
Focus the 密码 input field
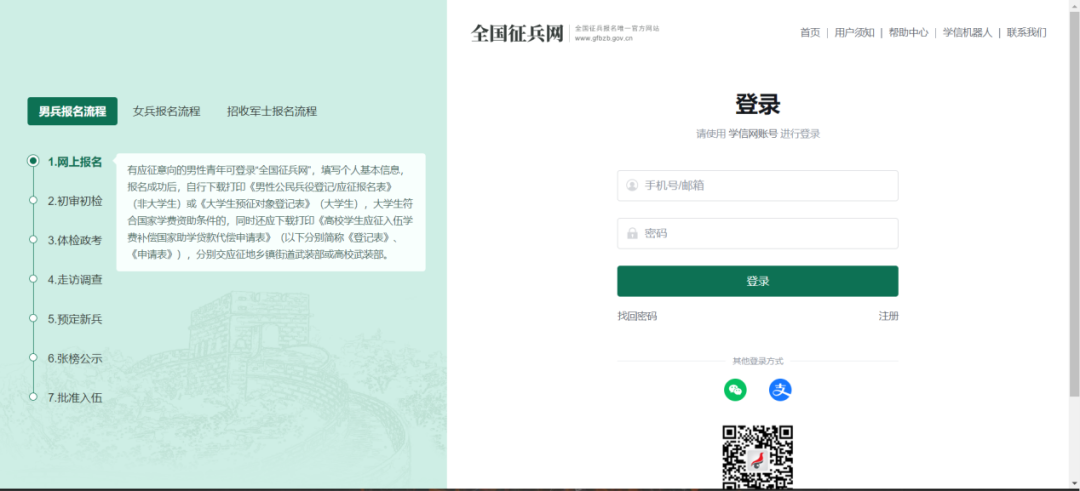click(x=758, y=233)
